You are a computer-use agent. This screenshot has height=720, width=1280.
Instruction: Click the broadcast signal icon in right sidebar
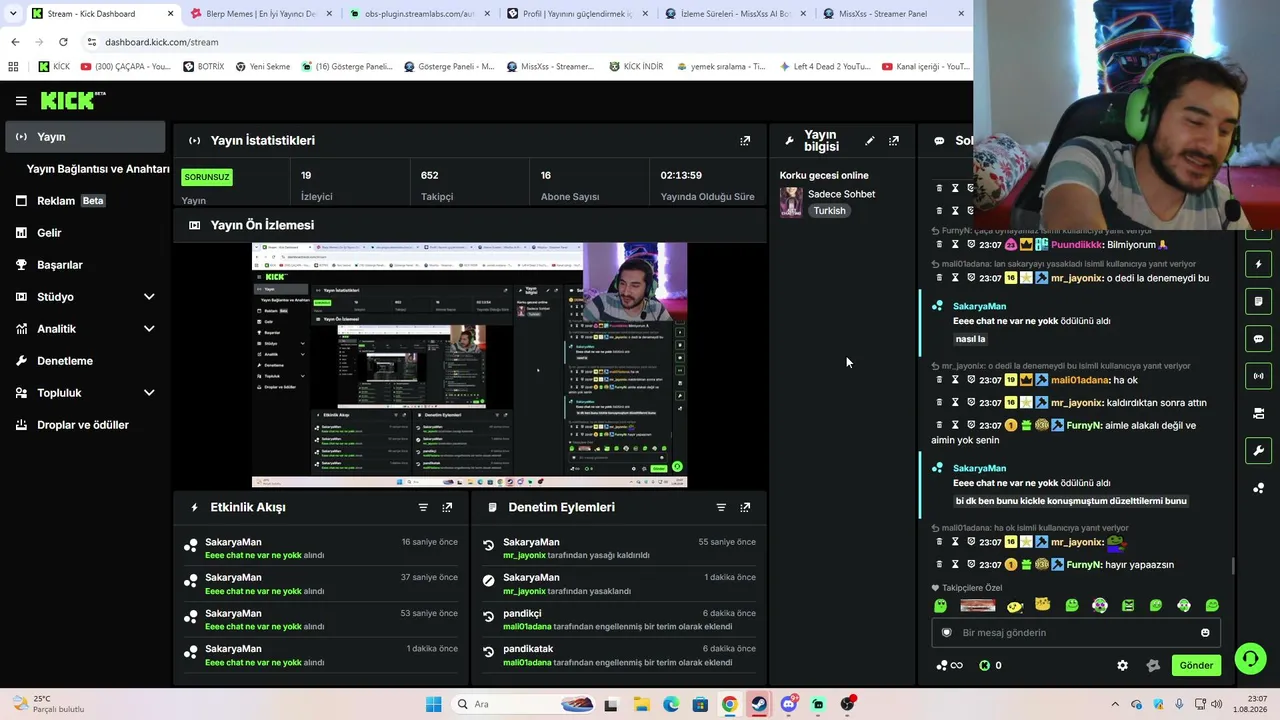pyautogui.click(x=1258, y=376)
